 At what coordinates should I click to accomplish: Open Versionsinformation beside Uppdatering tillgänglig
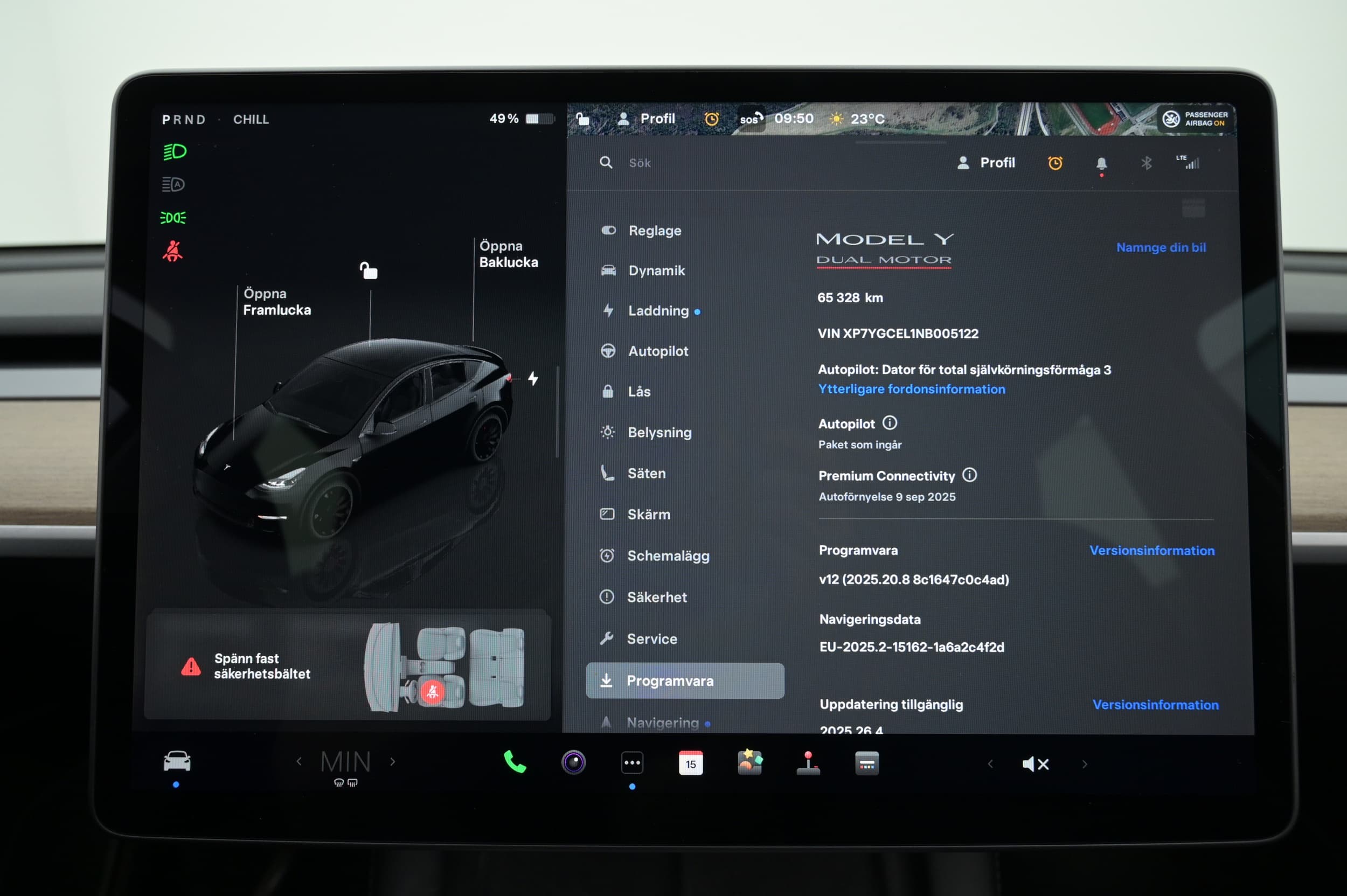1156,705
